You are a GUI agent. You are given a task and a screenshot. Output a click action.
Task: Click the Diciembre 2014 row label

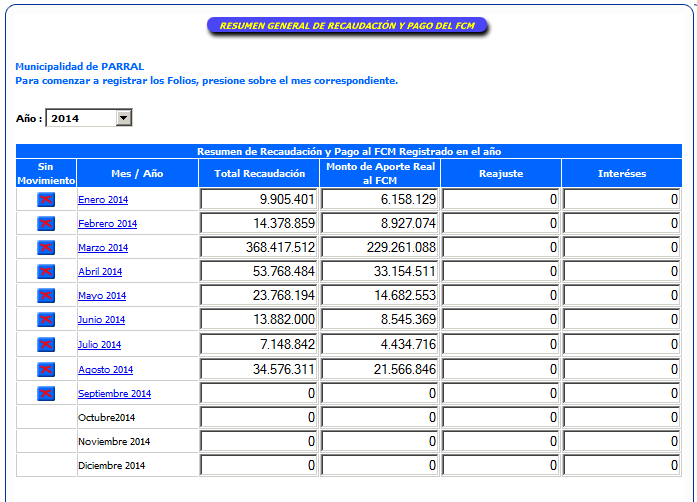(112, 466)
